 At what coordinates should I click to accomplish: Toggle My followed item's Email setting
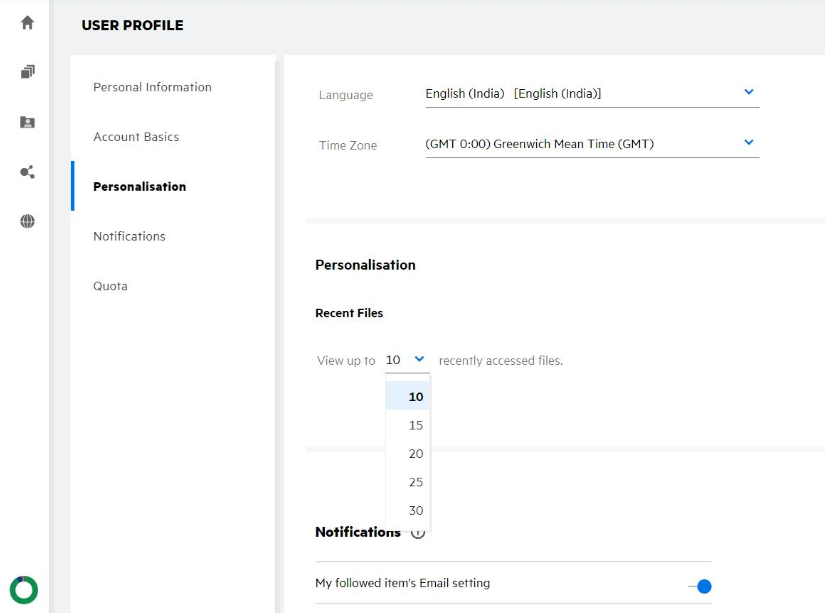click(x=702, y=587)
